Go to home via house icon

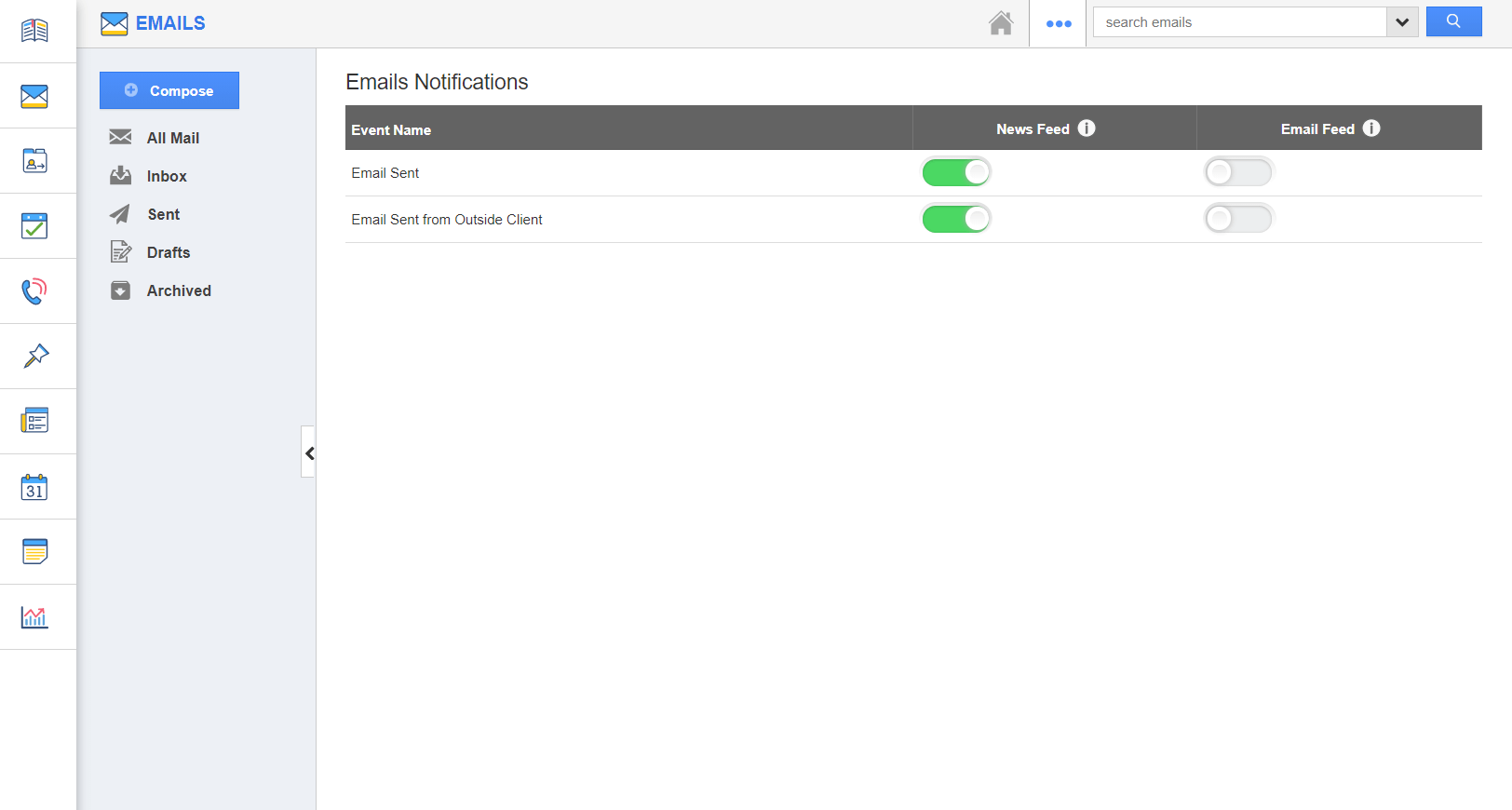click(1001, 23)
